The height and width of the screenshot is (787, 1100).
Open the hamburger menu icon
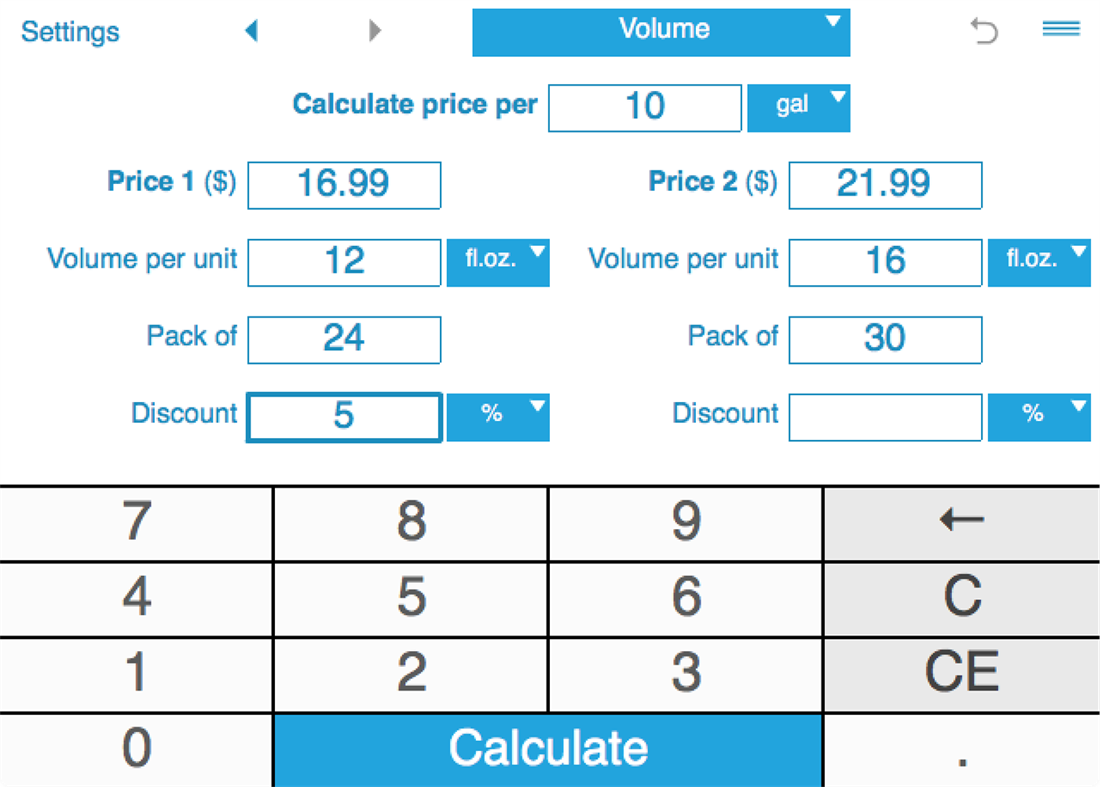click(x=1060, y=30)
